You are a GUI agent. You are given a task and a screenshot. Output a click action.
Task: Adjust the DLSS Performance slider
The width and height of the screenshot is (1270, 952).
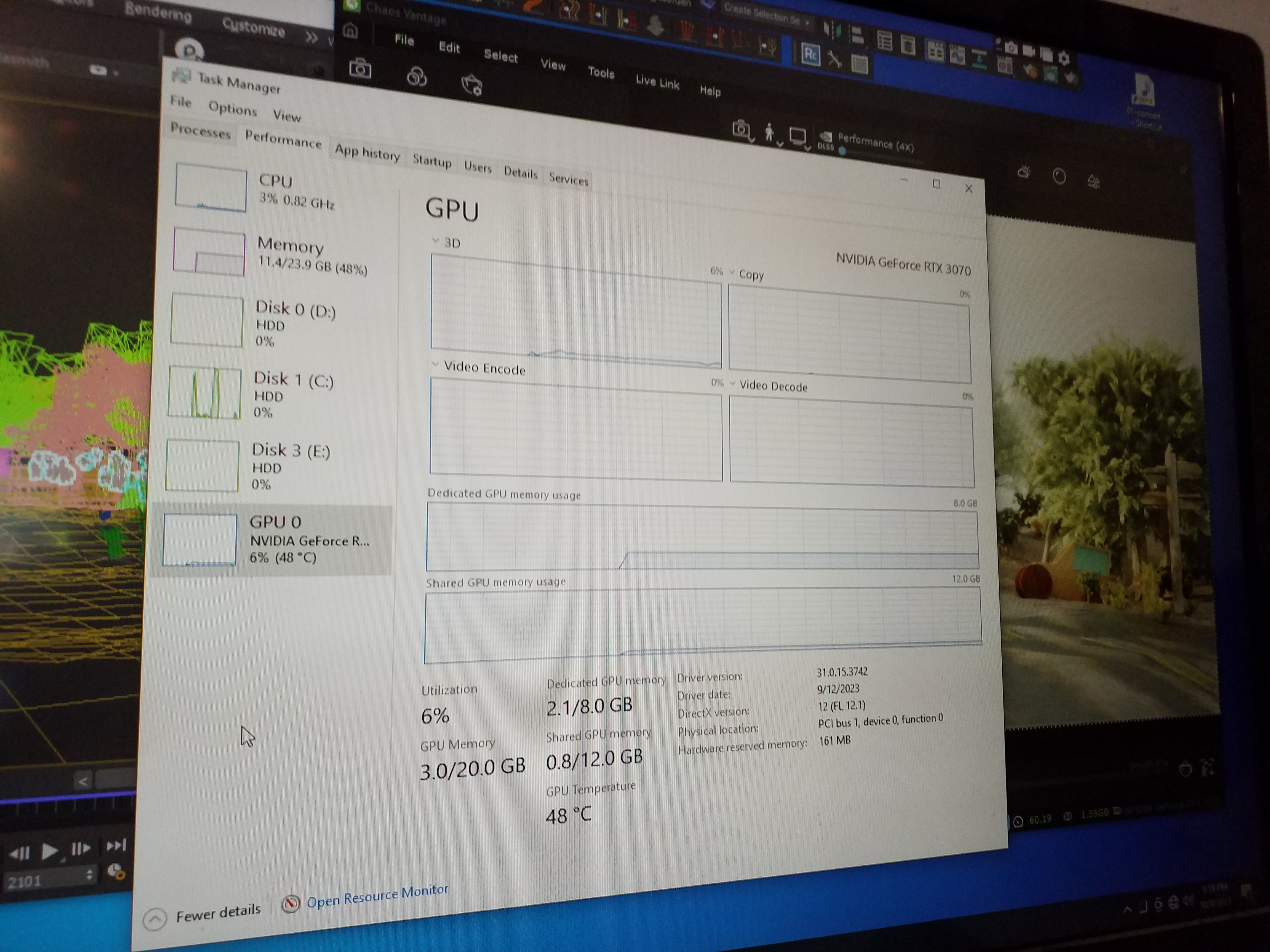[842, 152]
